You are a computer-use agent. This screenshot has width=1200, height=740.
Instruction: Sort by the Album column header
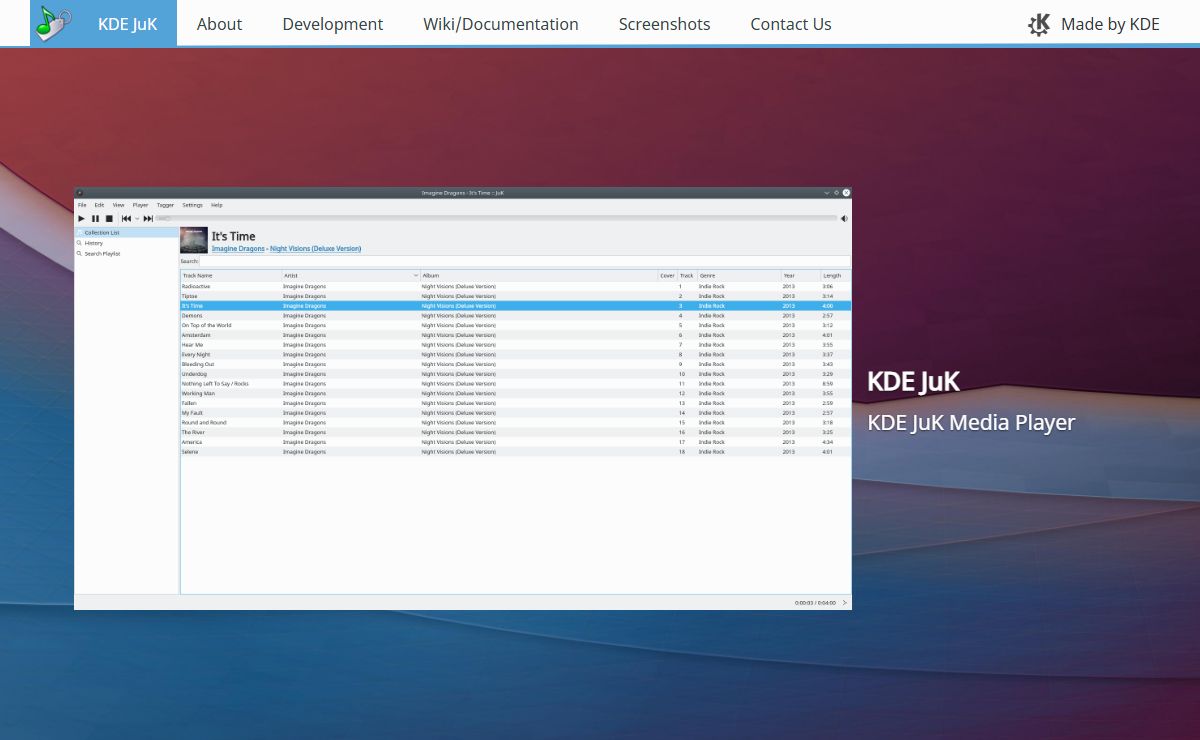[x=538, y=275]
